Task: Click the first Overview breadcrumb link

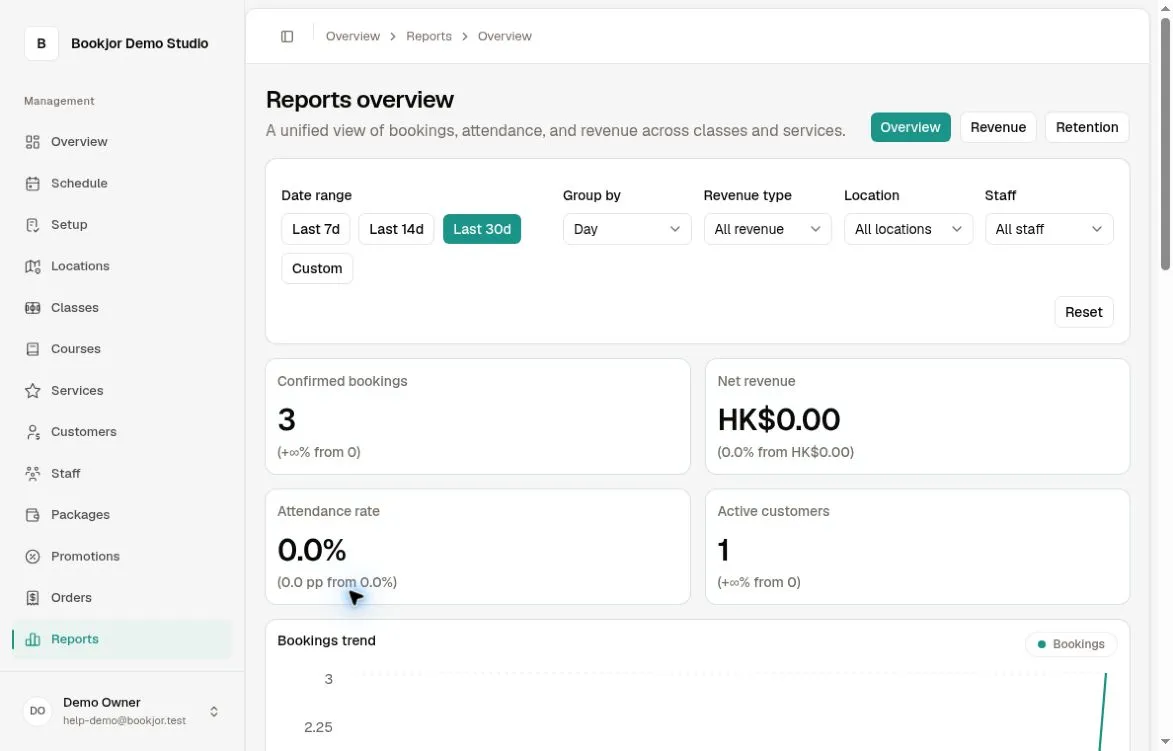Action: [x=353, y=36]
